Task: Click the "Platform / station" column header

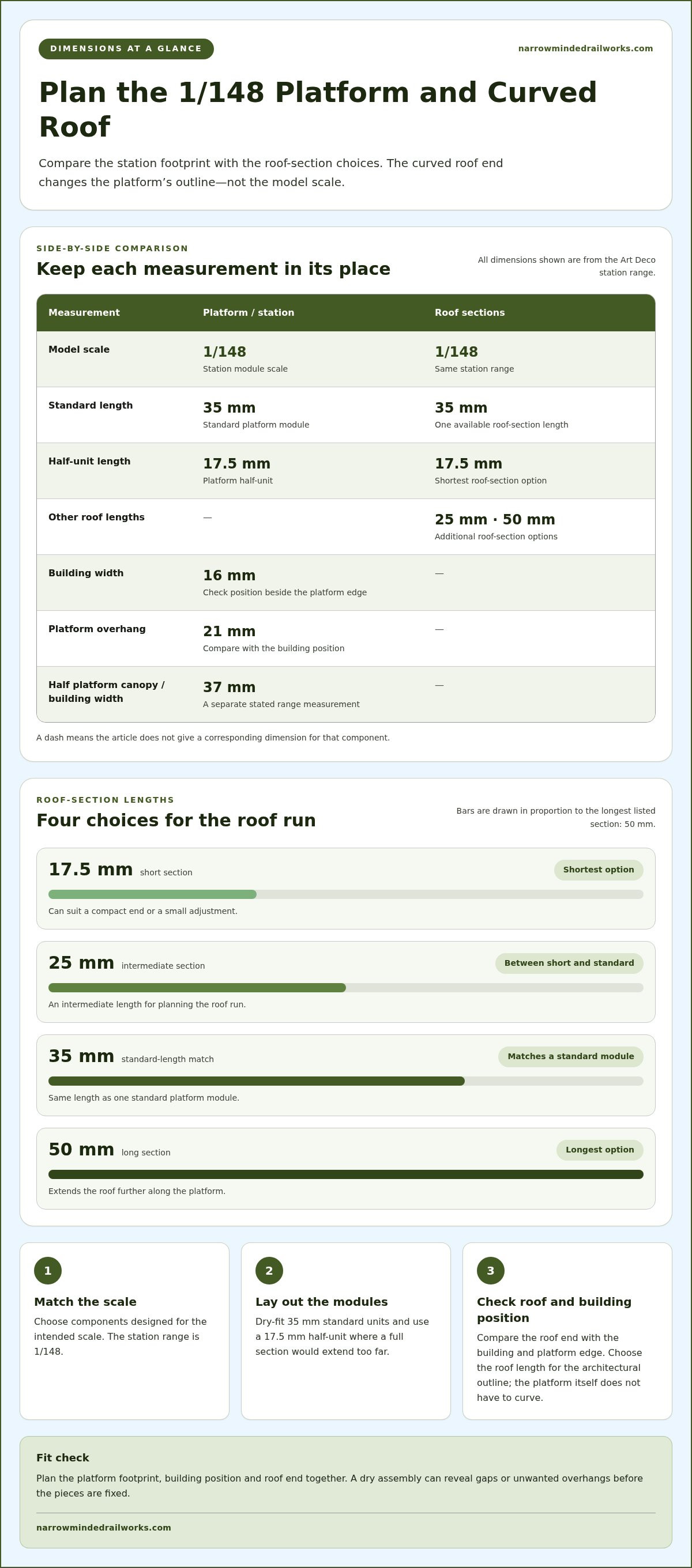Action: pos(249,312)
